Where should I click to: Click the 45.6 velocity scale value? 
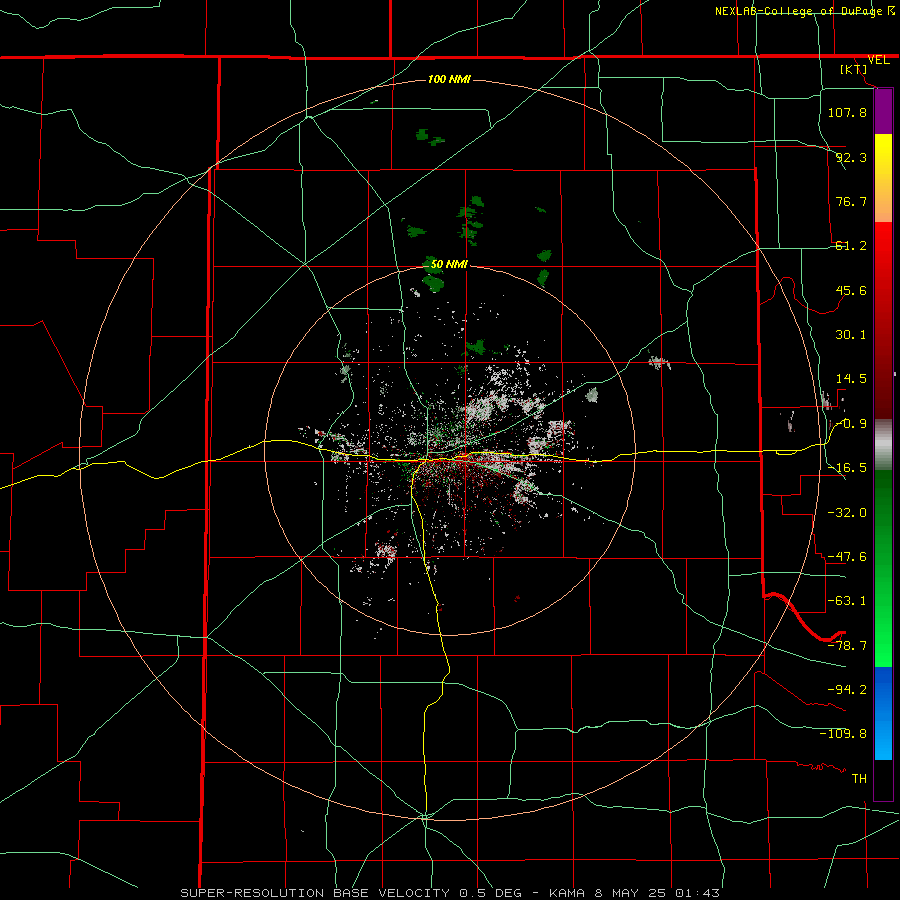click(x=851, y=290)
